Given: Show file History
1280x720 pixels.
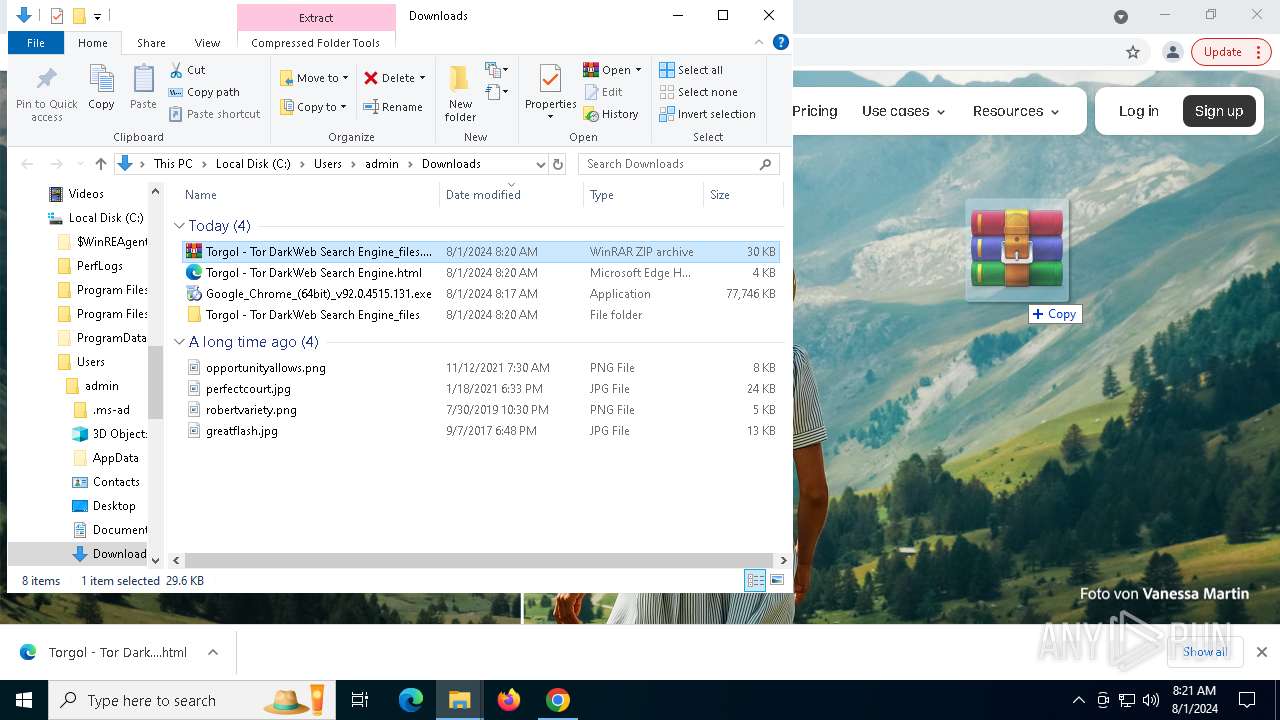Looking at the screenshot, I should [611, 114].
